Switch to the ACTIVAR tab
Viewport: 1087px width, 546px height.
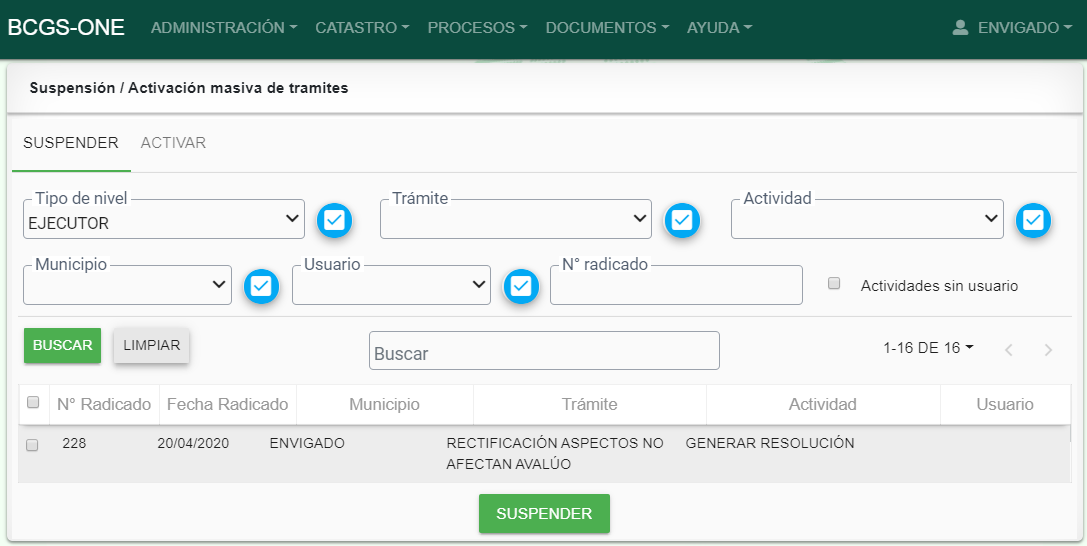click(x=173, y=143)
